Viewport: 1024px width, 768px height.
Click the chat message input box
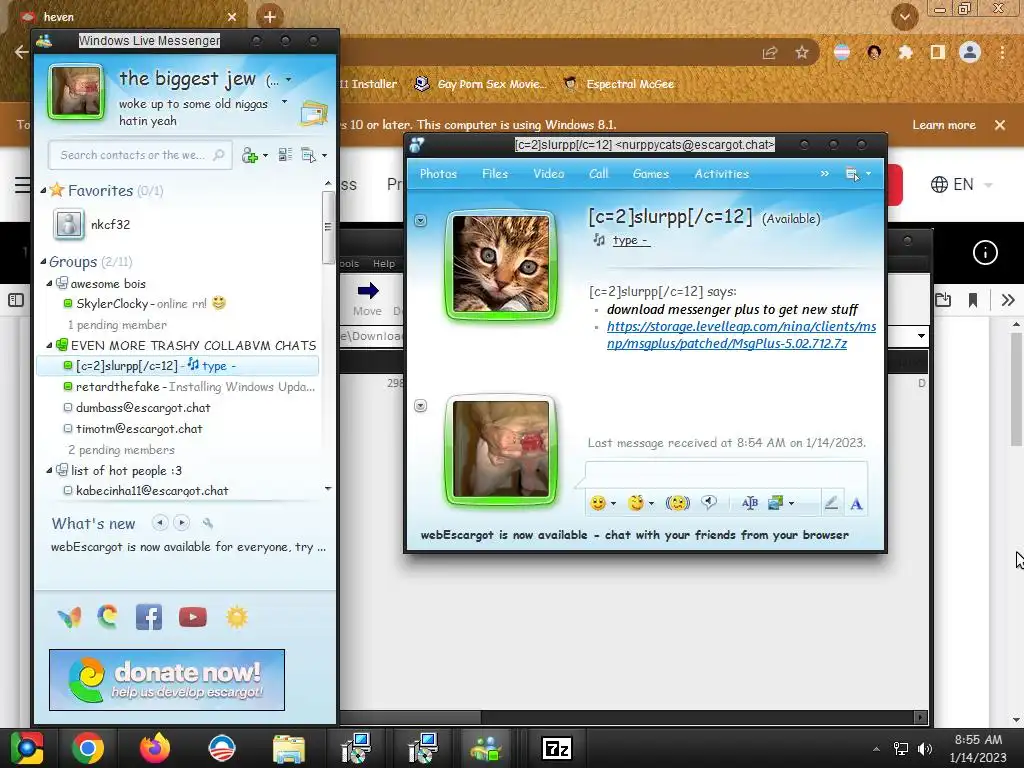726,473
